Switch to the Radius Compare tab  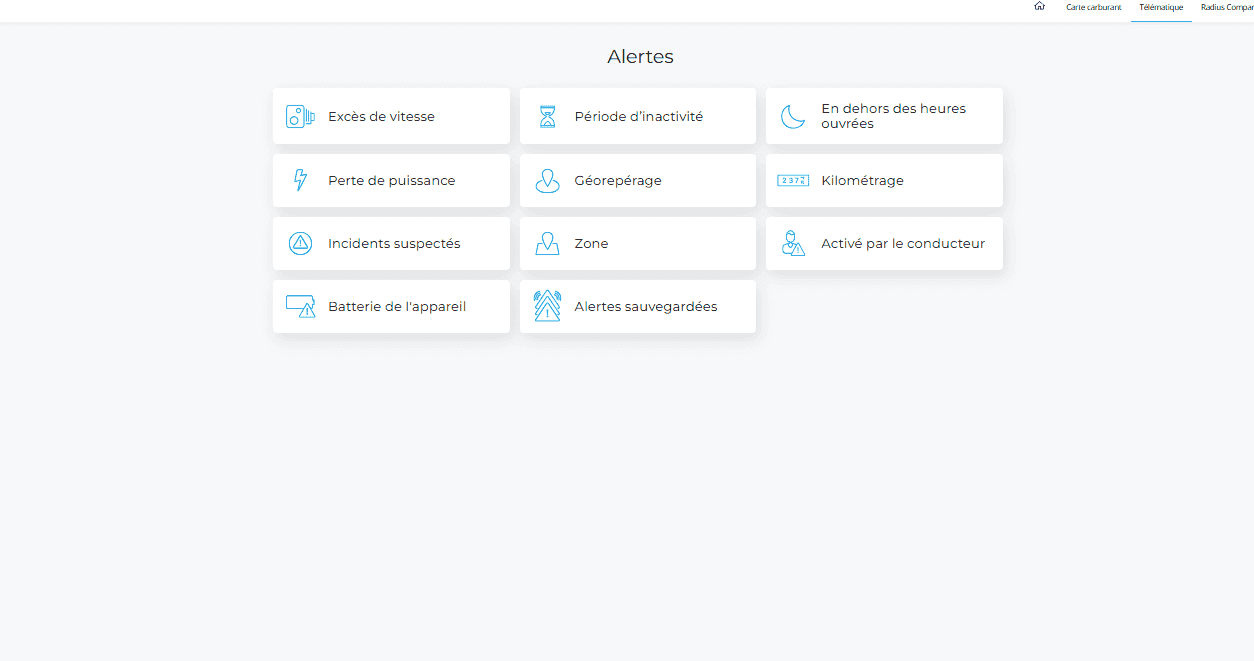(1226, 7)
